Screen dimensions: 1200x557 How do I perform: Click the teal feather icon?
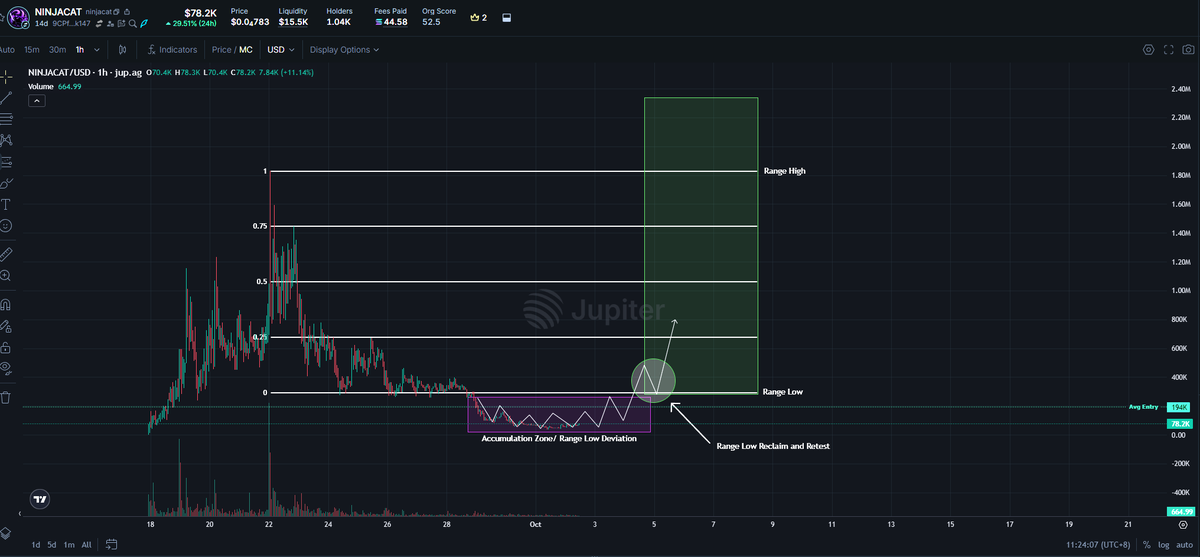coord(144,24)
